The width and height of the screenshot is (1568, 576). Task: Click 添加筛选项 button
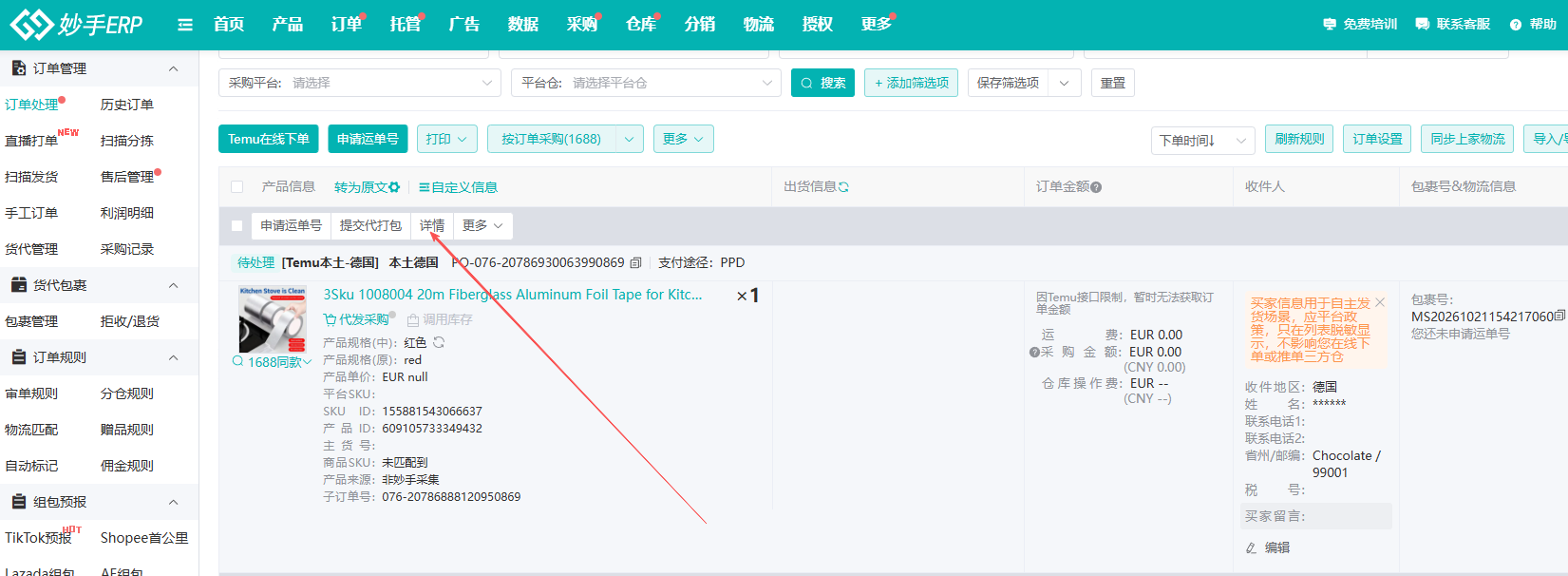911,83
